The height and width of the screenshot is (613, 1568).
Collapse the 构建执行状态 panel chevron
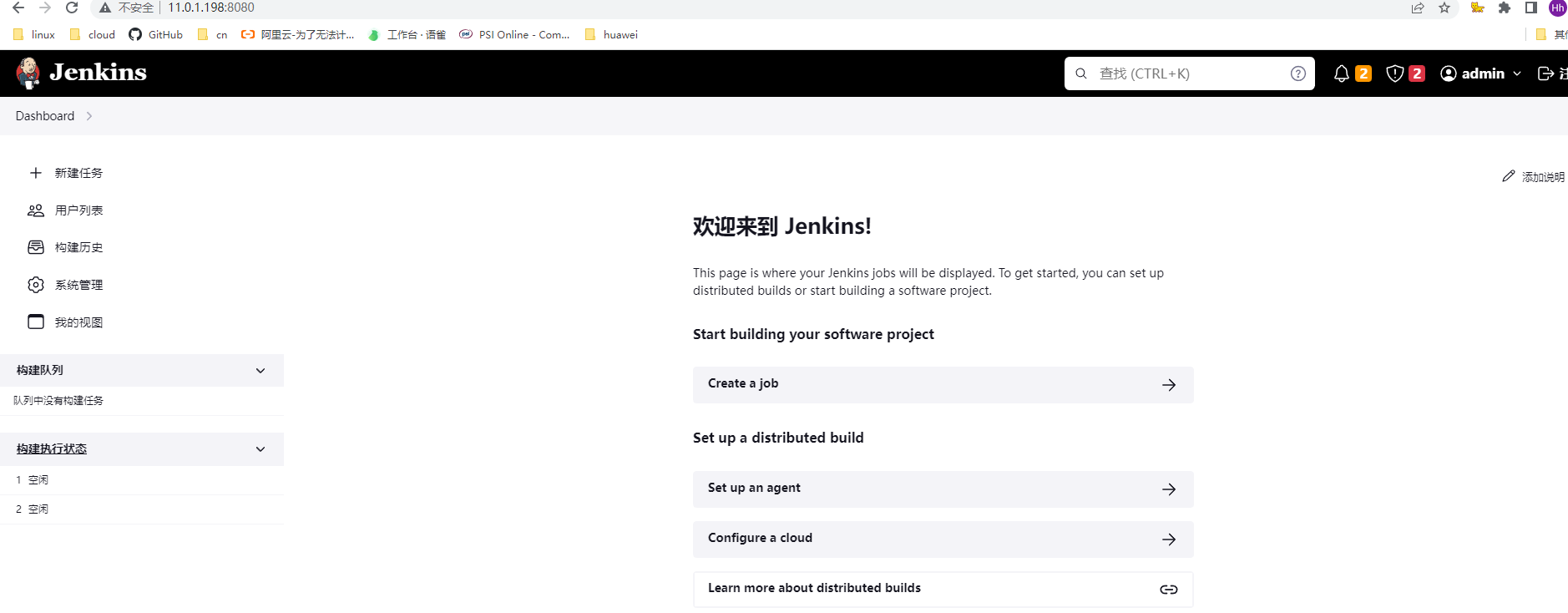pos(260,448)
